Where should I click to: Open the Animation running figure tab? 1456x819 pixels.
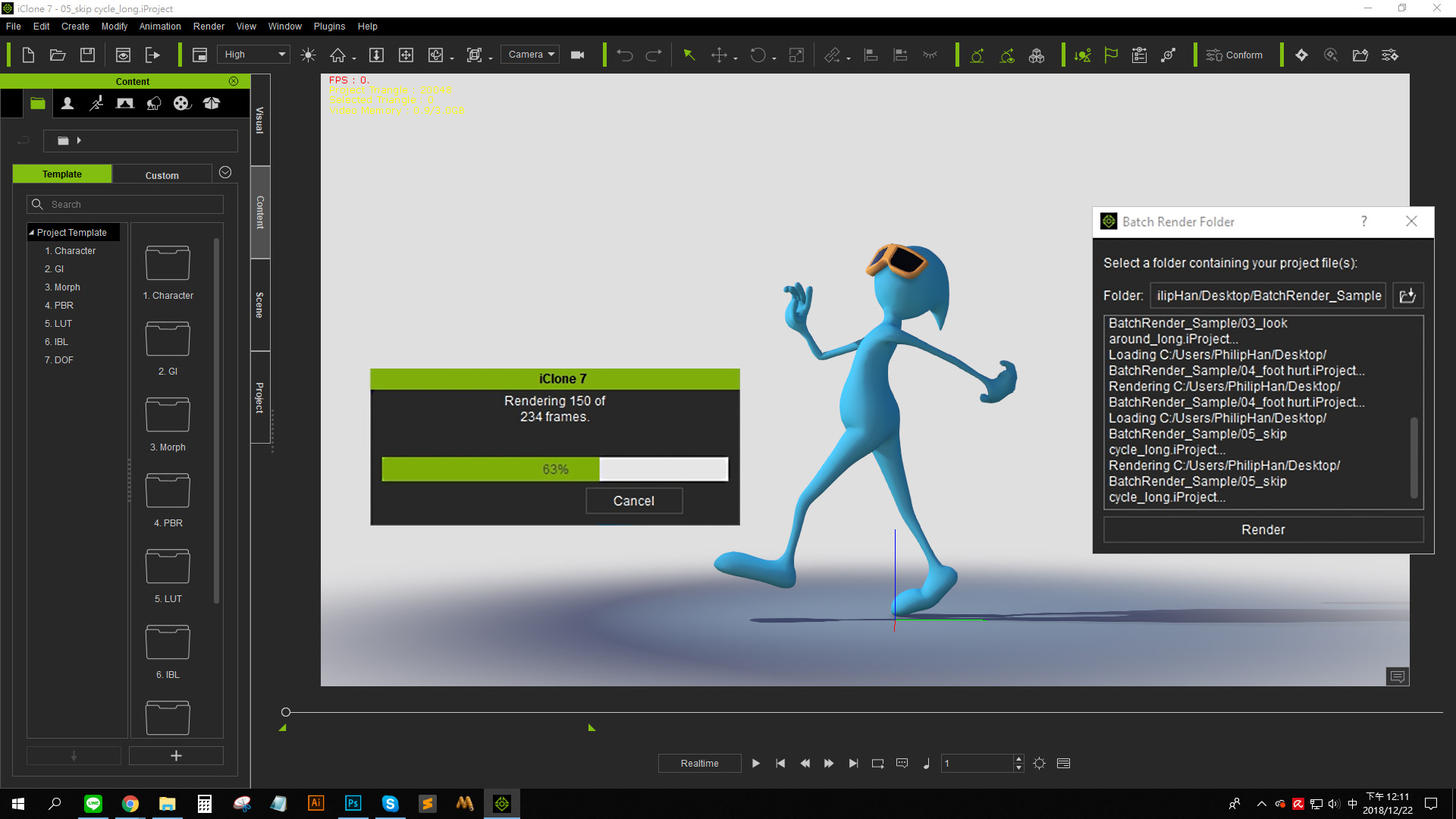click(96, 103)
